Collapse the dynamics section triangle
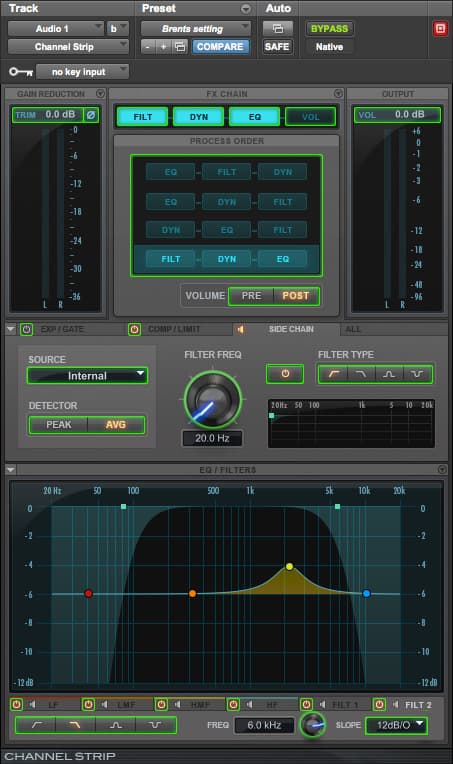Screen dimensions: 453x764 point(10,329)
